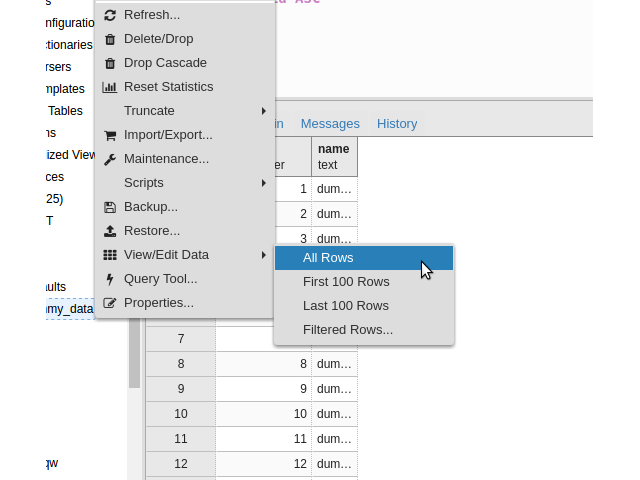Select the Tables tree item
Image resolution: width=640 pixels, height=480 pixels.
65,111
